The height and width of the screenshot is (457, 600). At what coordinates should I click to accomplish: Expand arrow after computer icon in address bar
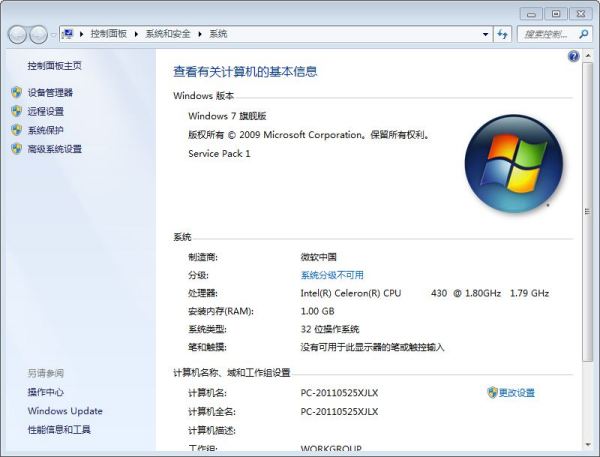[x=81, y=34]
